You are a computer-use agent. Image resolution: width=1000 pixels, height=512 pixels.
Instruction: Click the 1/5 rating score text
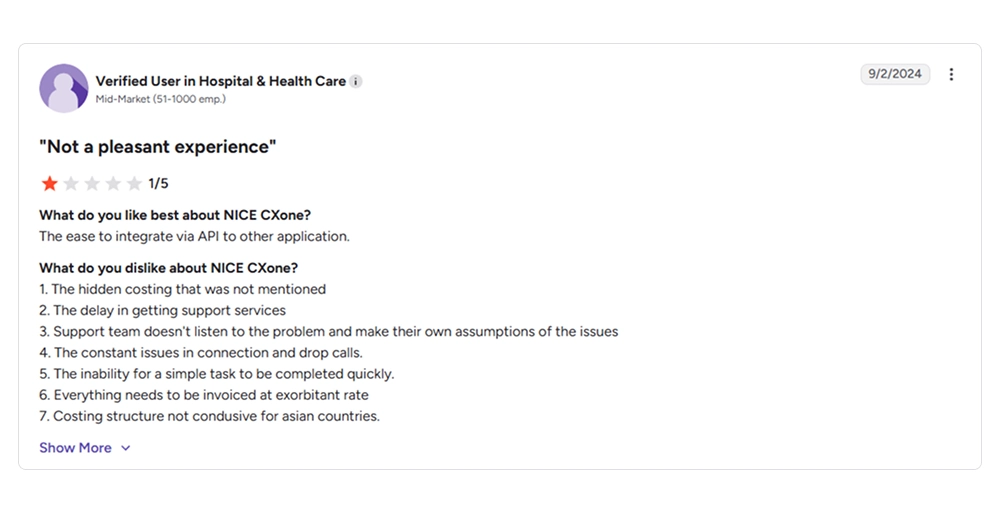click(158, 184)
